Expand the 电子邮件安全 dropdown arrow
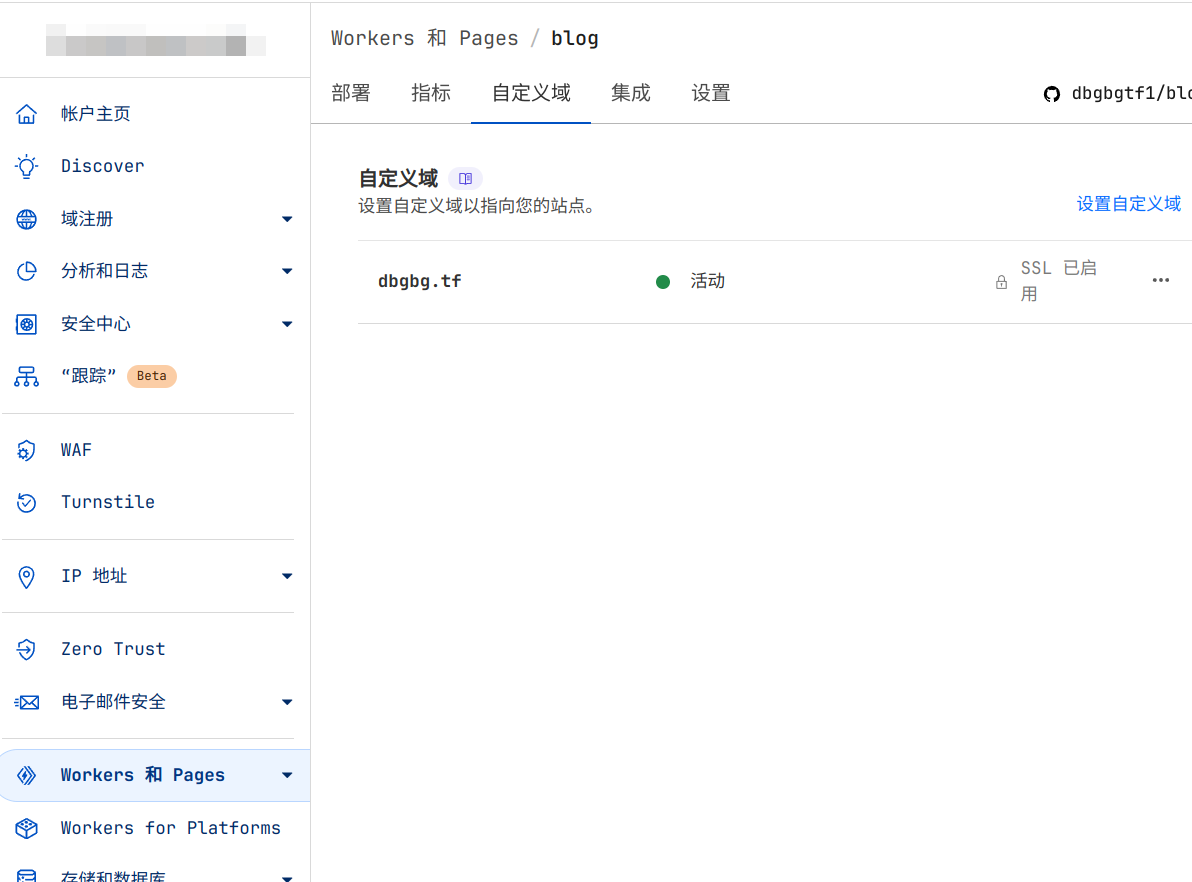Viewport: 1192px width, 882px height. 287,702
